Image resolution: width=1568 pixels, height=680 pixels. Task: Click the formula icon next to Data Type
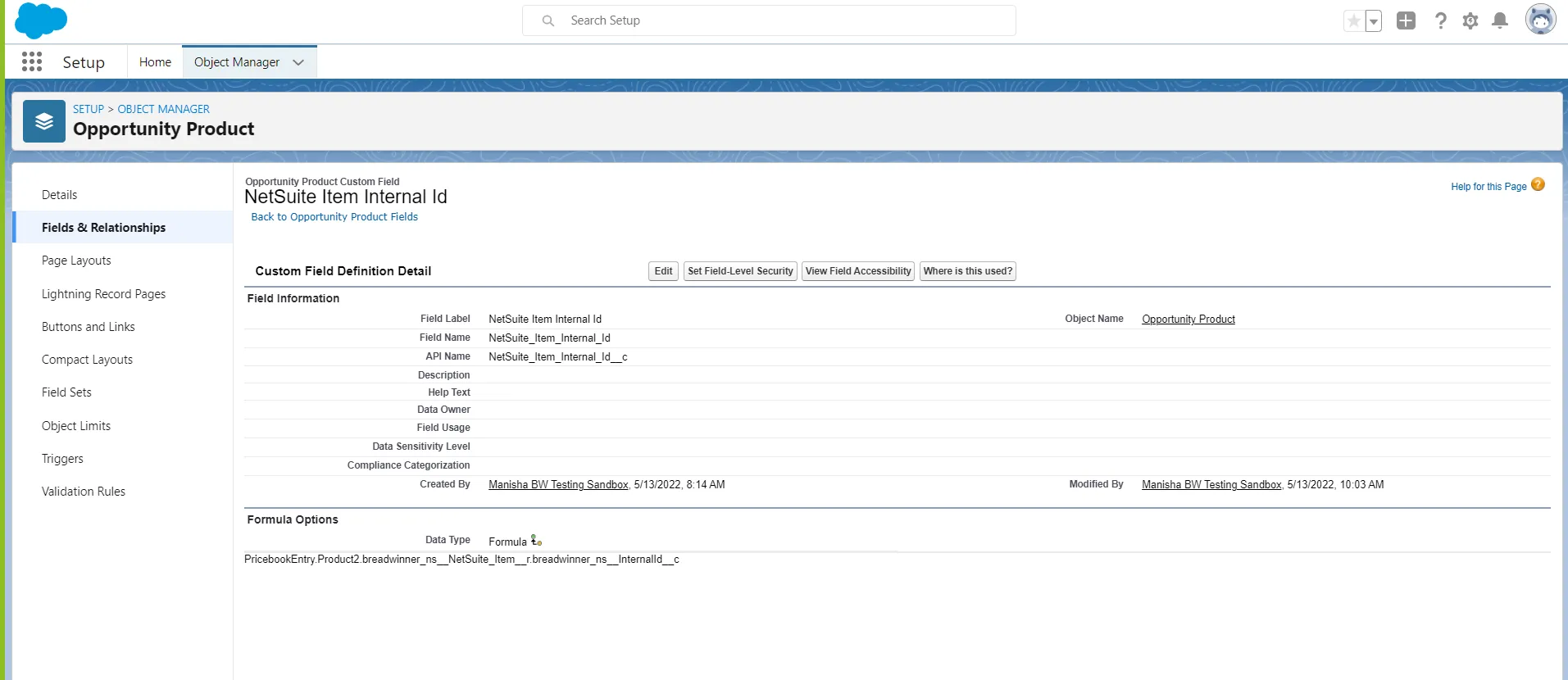tap(536, 541)
